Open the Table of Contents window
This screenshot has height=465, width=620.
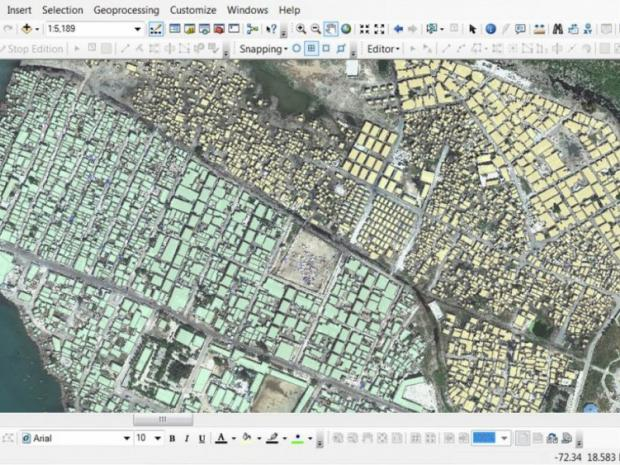[x=175, y=29]
